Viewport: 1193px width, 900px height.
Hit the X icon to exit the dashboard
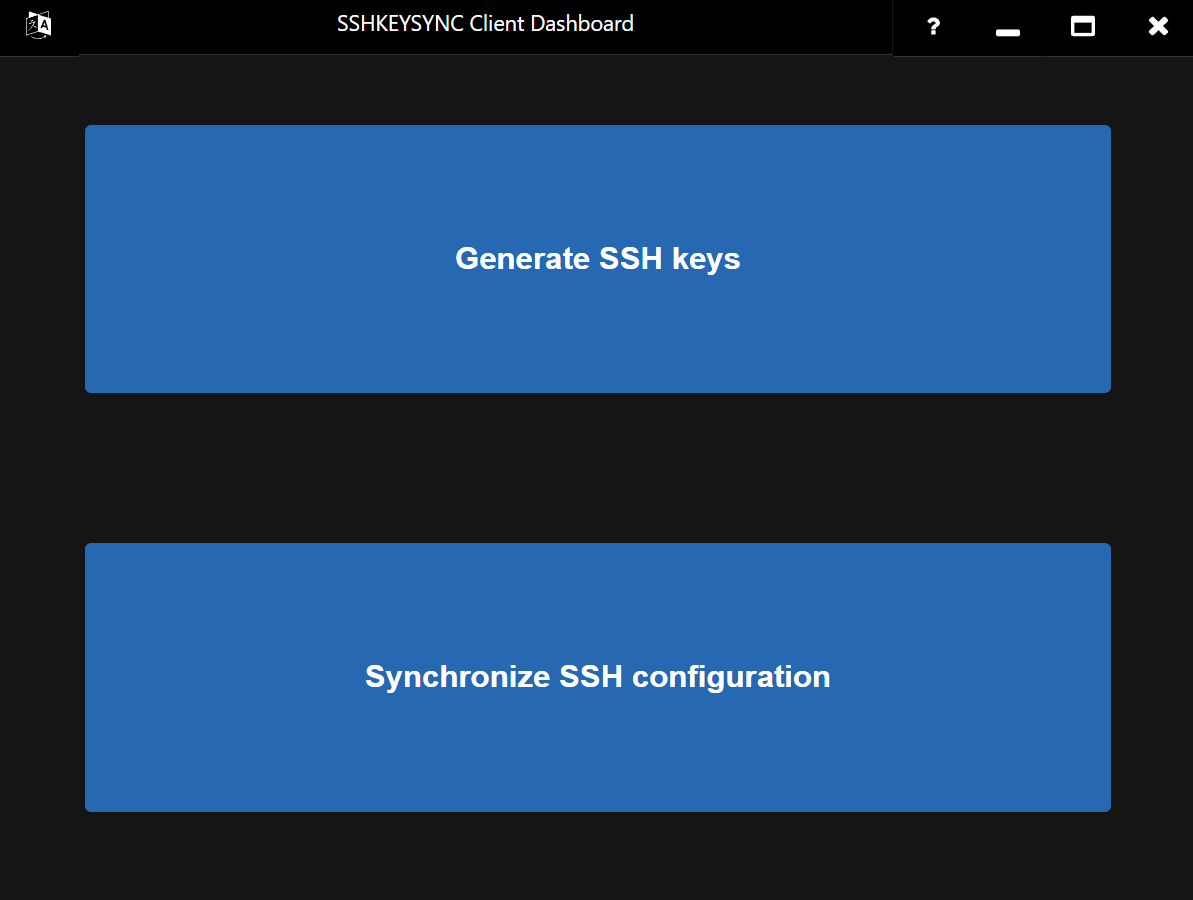tap(1158, 27)
